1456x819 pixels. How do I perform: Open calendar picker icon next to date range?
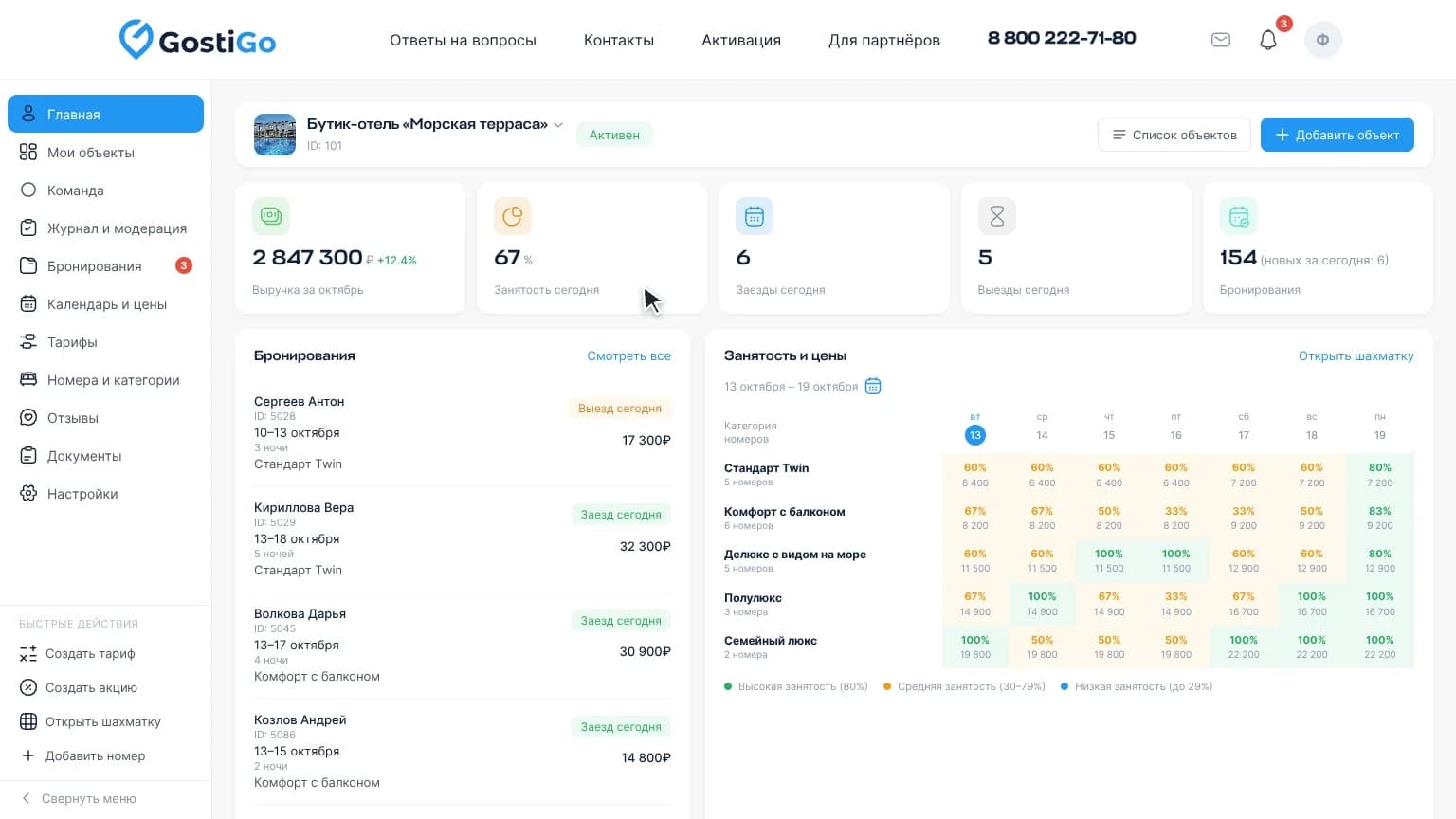click(873, 386)
